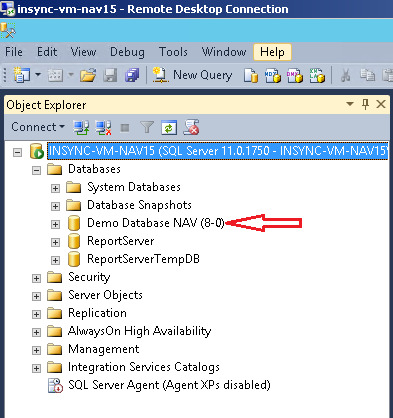This screenshot has height=418, width=393.
Task: Expand AlwaysOn High Availability folder
Action: pyautogui.click(x=36, y=333)
